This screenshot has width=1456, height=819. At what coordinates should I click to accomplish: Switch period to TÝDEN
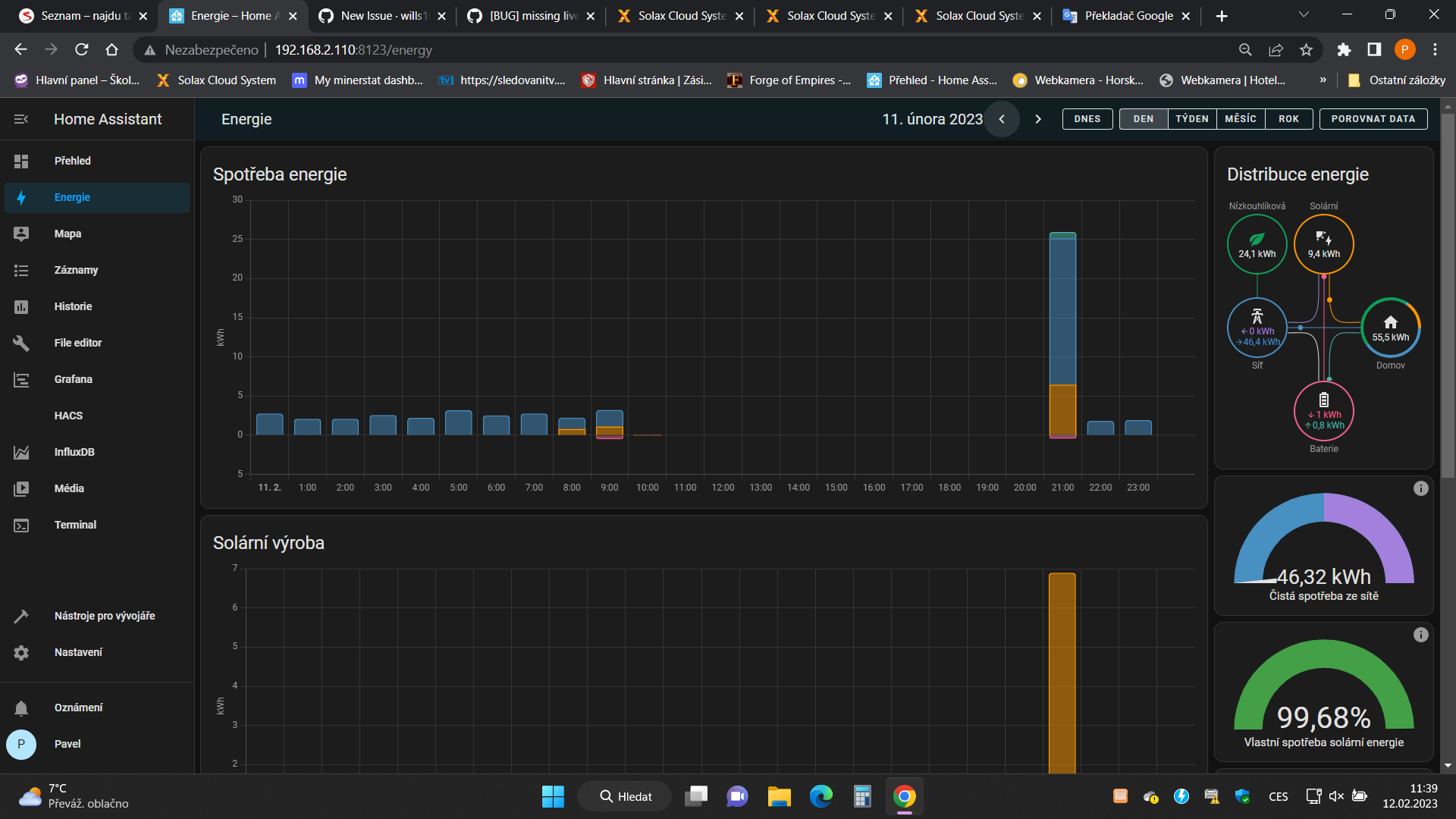click(1191, 119)
